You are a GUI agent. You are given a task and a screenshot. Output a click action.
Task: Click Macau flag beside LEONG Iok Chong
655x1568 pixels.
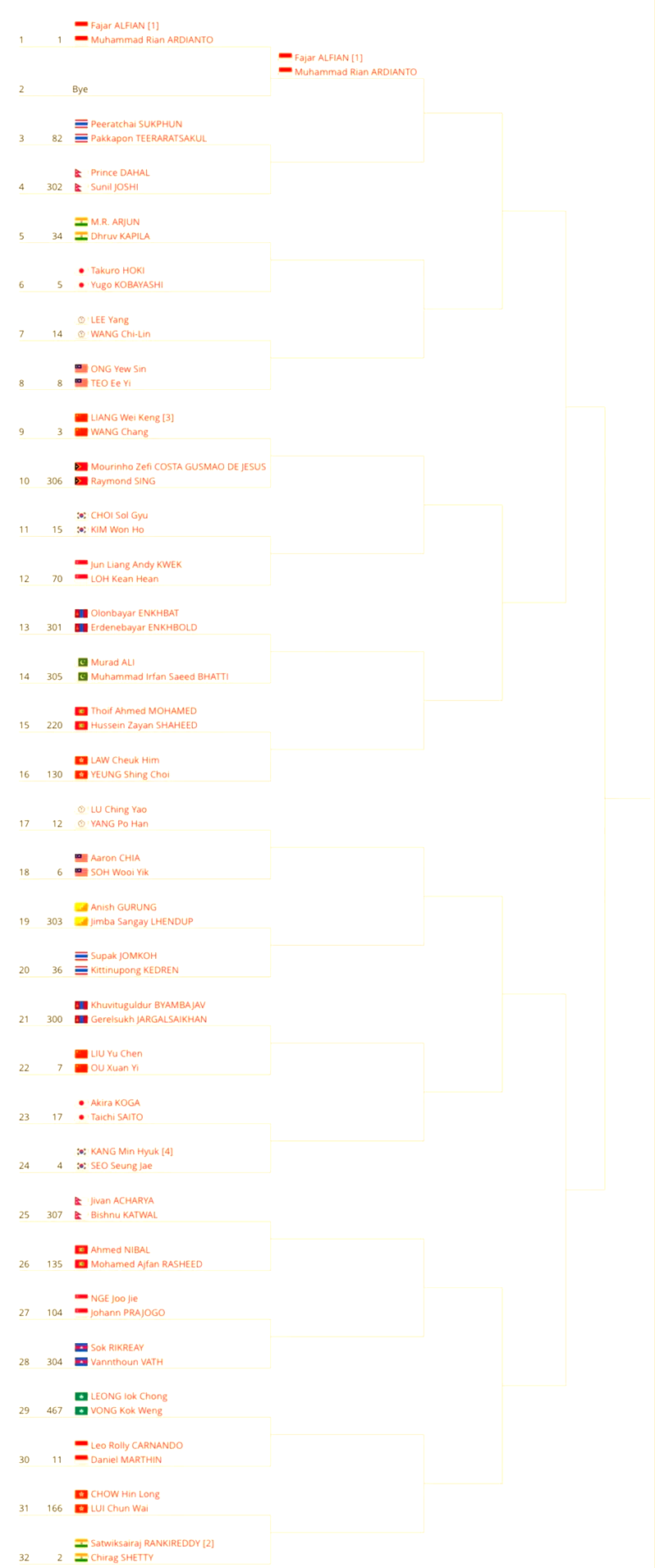pos(81,1396)
